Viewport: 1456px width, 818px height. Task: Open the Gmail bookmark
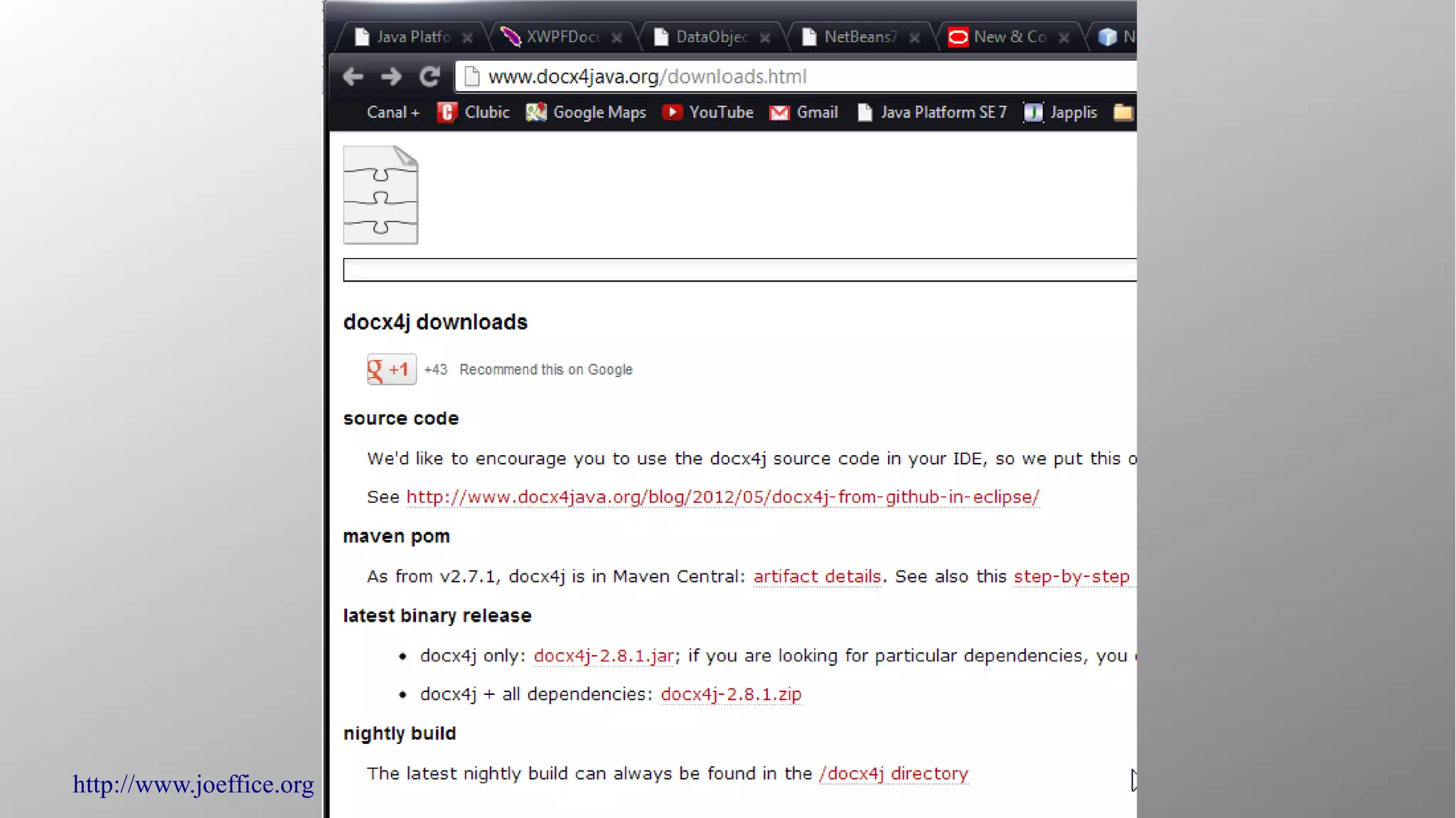coord(804,112)
